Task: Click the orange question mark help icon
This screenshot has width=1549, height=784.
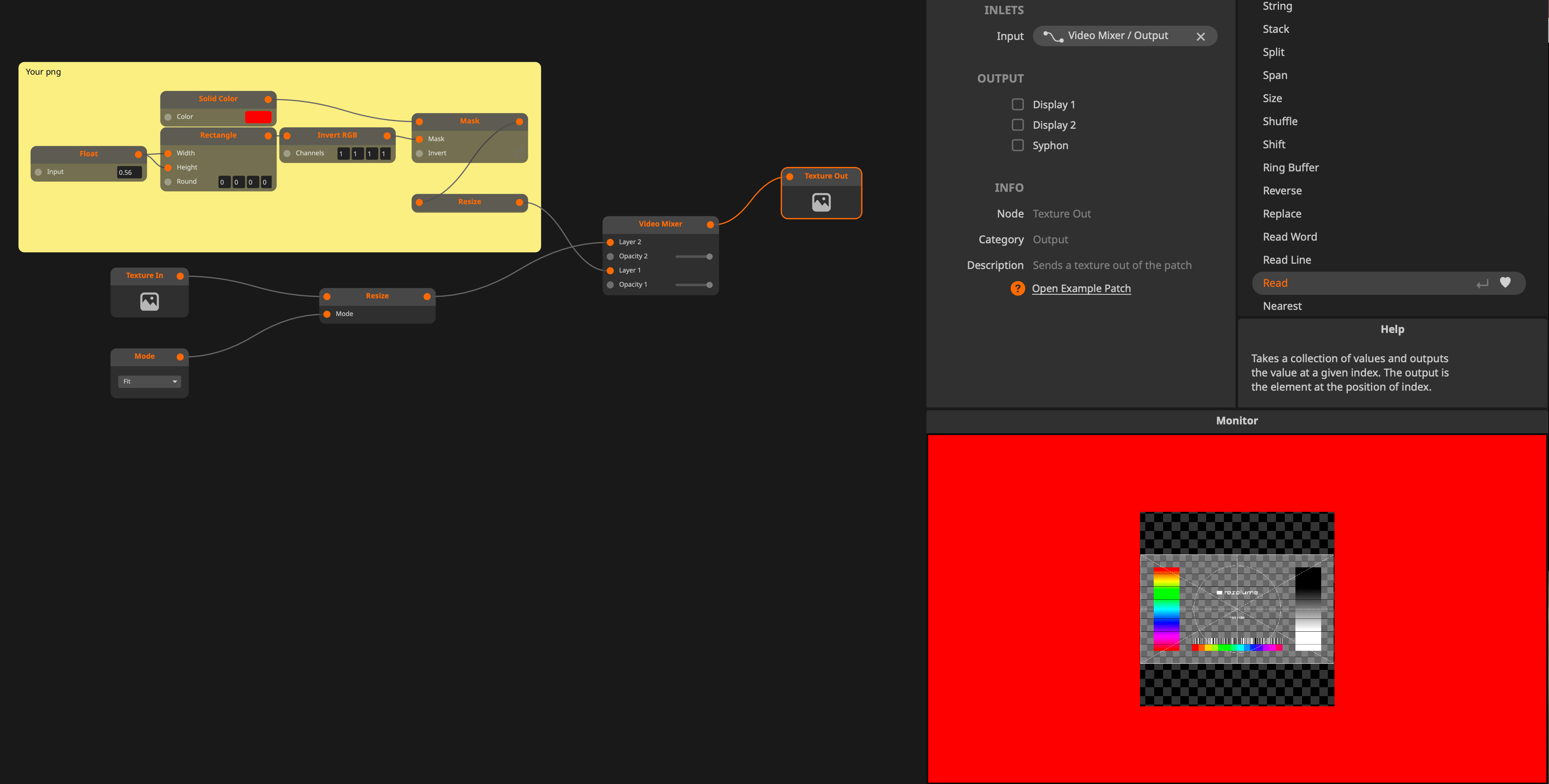Action: coord(1017,289)
